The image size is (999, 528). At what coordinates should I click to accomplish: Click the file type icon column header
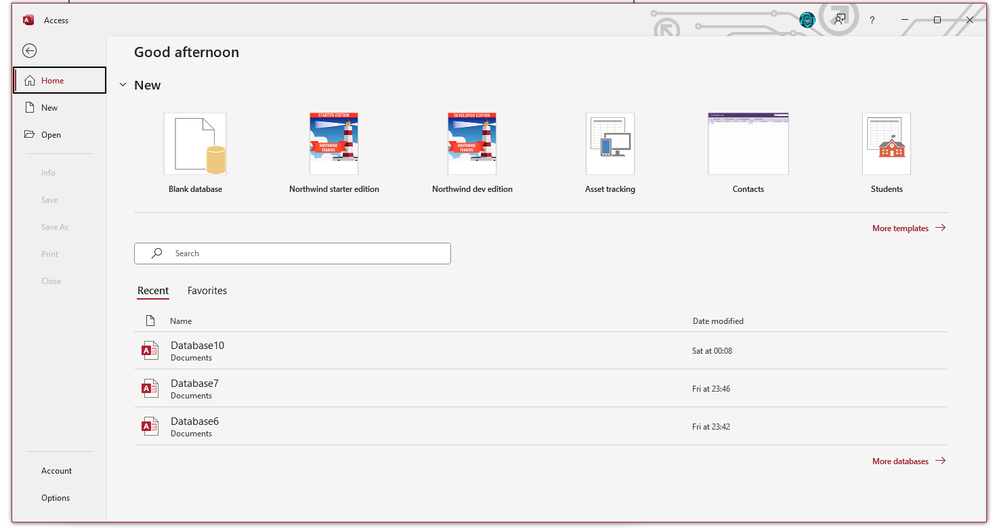(150, 321)
